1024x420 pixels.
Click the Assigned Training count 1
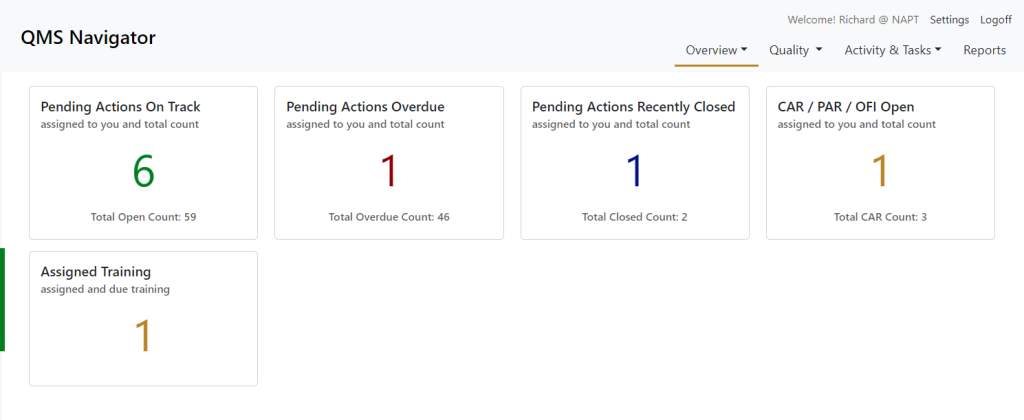tap(142, 336)
